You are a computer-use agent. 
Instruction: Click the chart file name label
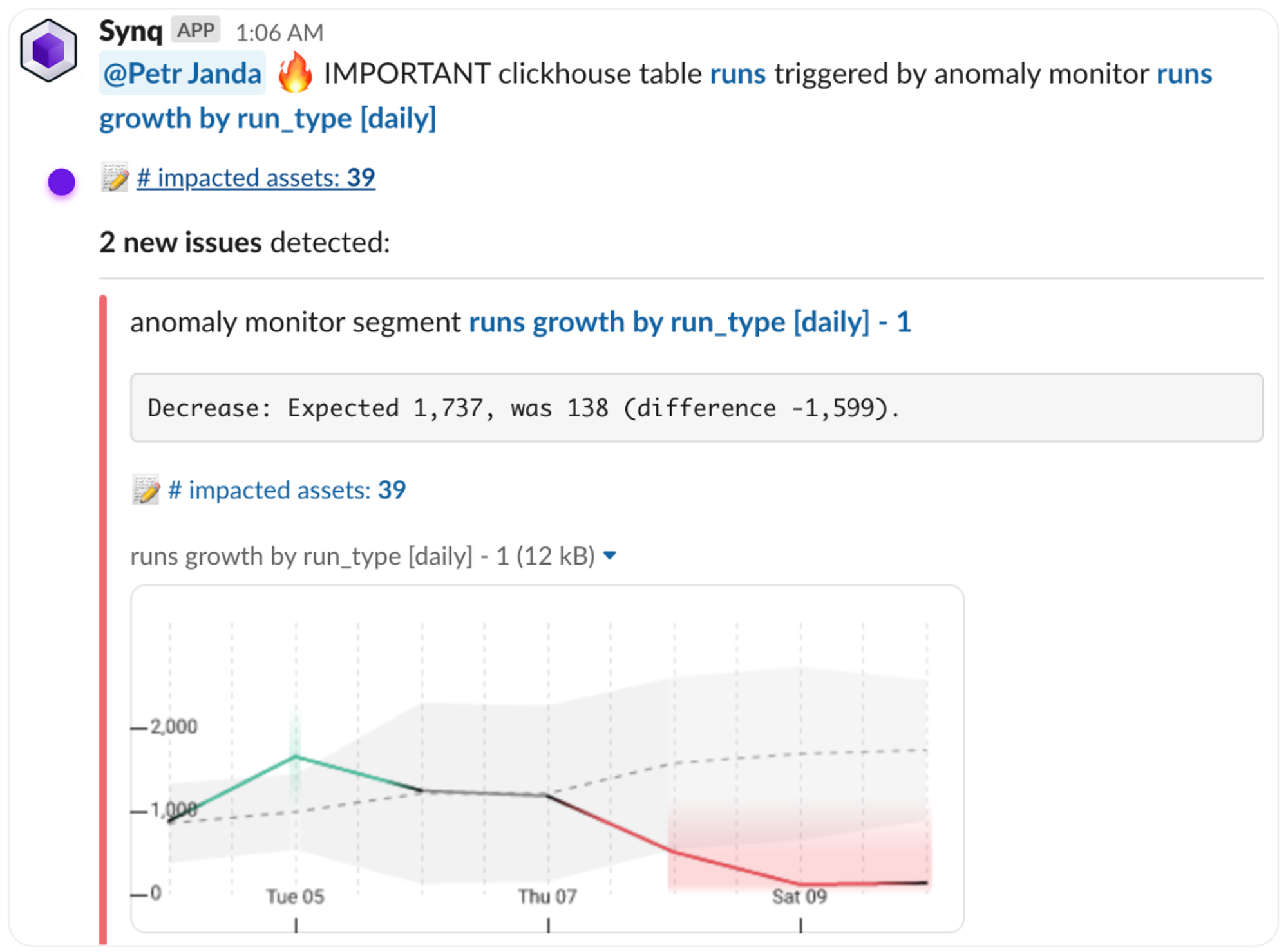click(362, 556)
